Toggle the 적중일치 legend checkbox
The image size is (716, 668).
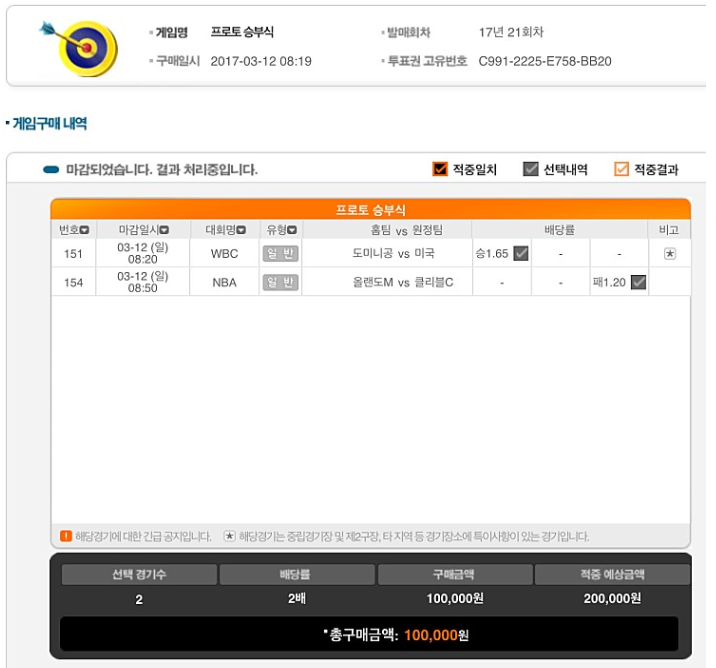click(440, 169)
